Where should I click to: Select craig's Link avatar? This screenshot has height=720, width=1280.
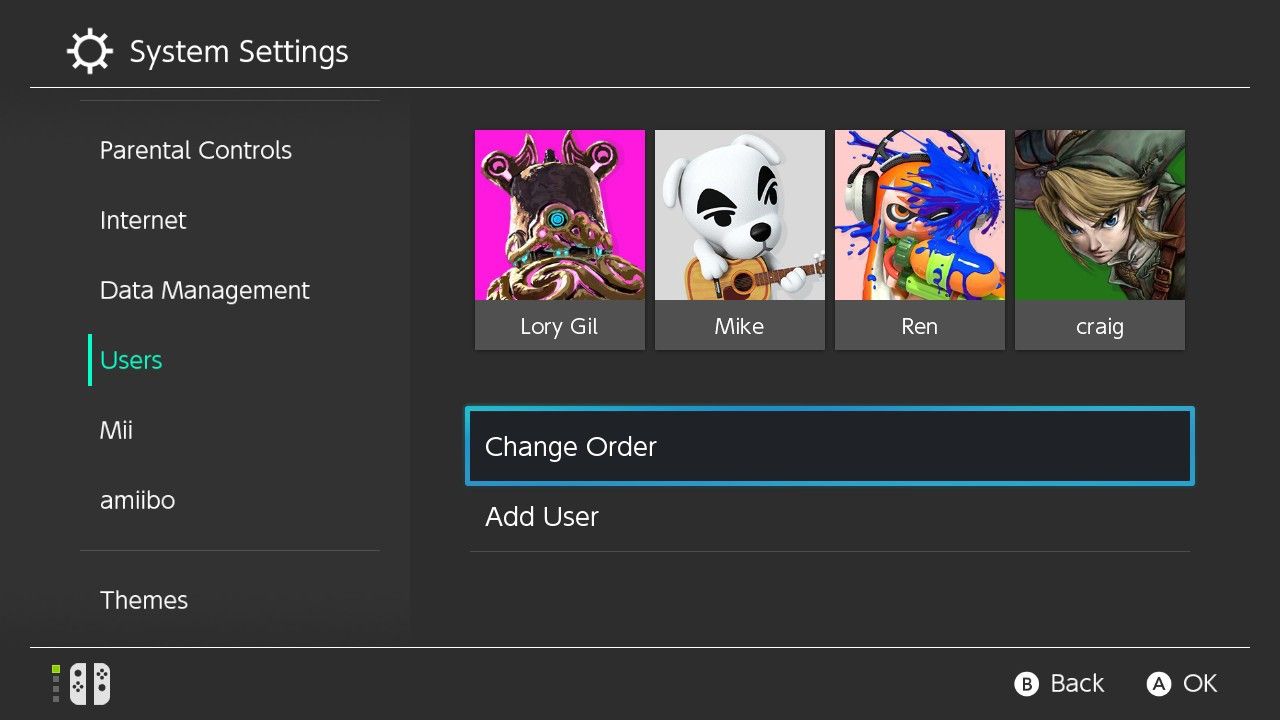pyautogui.click(x=1099, y=215)
